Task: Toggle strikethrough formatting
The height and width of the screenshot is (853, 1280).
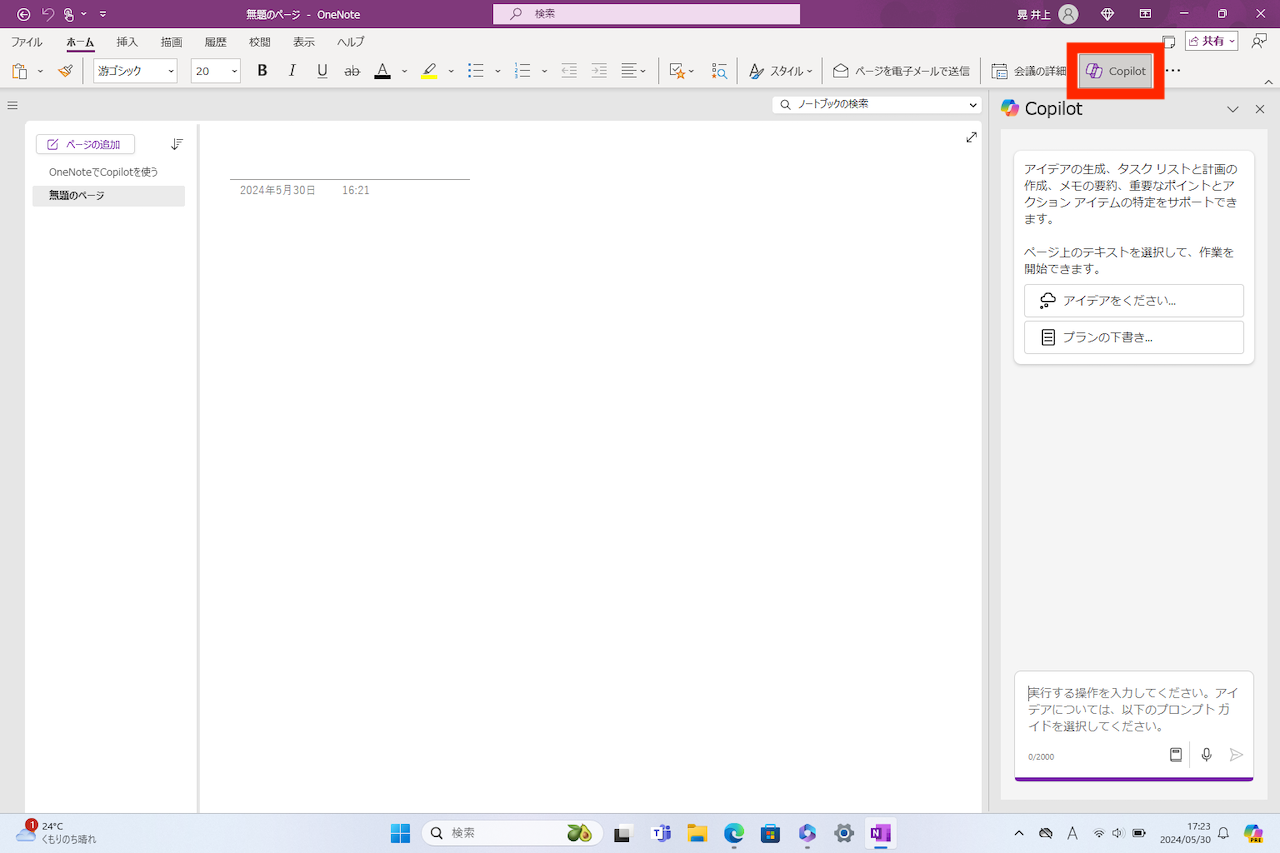Action: pos(352,70)
